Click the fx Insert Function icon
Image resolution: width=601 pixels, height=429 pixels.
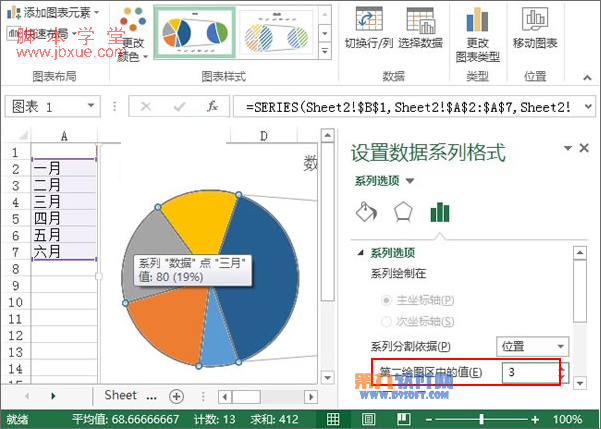point(212,106)
